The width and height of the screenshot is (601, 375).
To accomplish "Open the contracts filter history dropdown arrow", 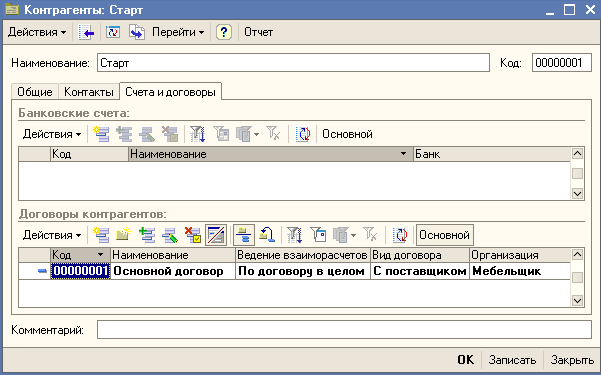I will pyautogui.click(x=353, y=235).
